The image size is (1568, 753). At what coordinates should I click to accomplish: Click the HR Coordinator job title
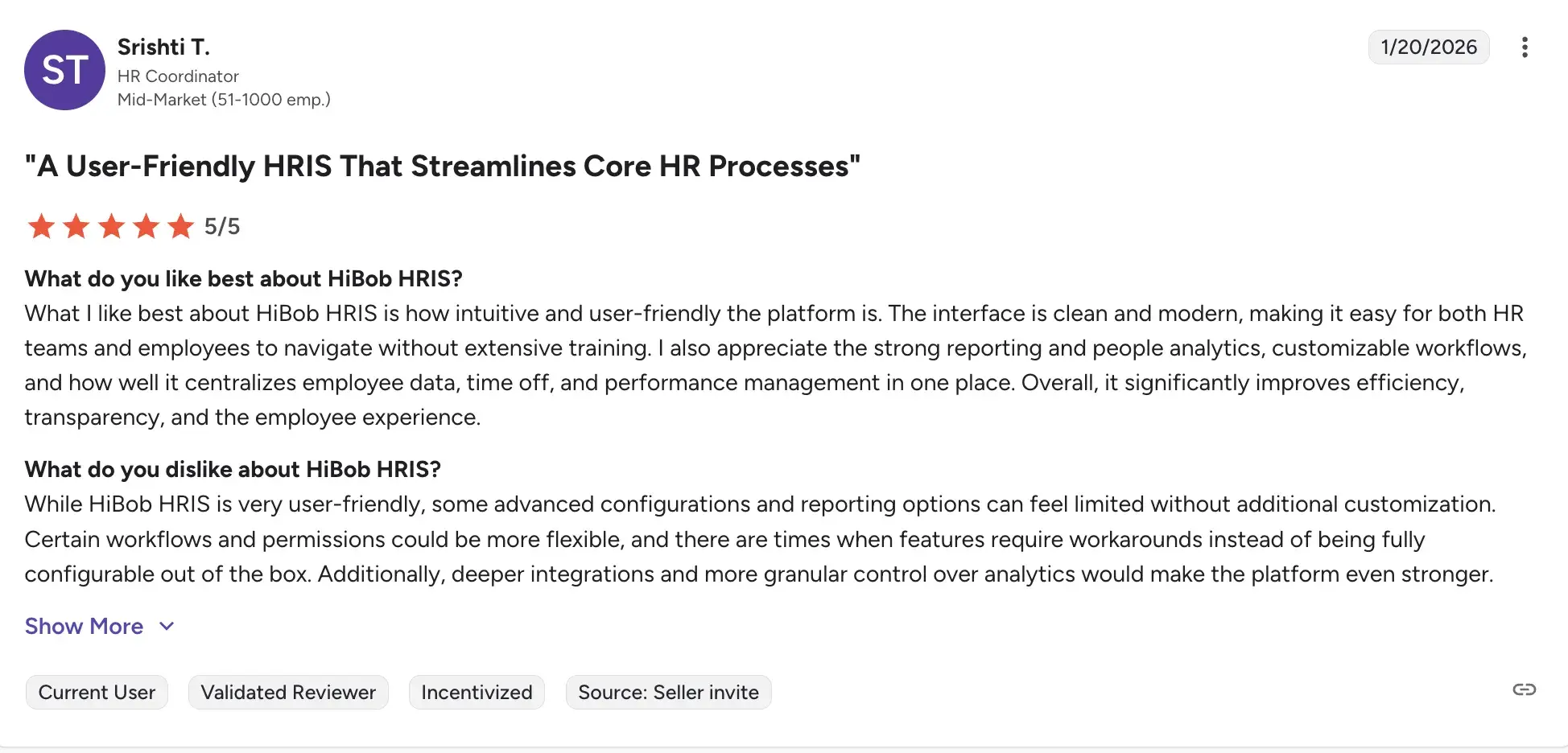pos(178,76)
